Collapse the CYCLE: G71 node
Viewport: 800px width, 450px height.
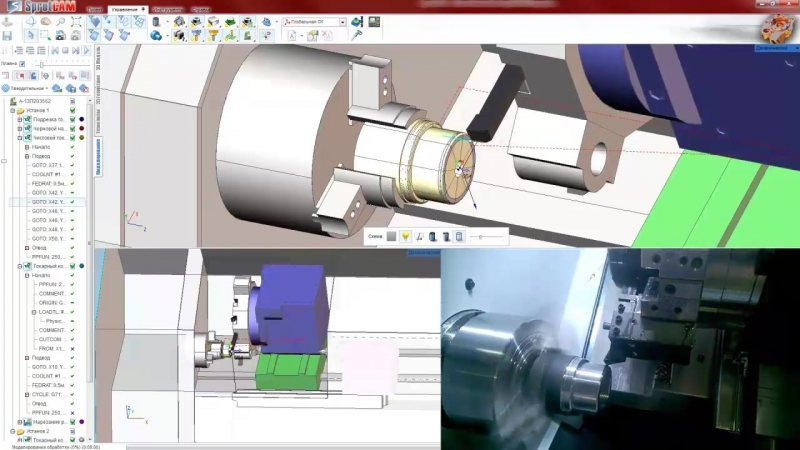pyautogui.click(x=27, y=394)
